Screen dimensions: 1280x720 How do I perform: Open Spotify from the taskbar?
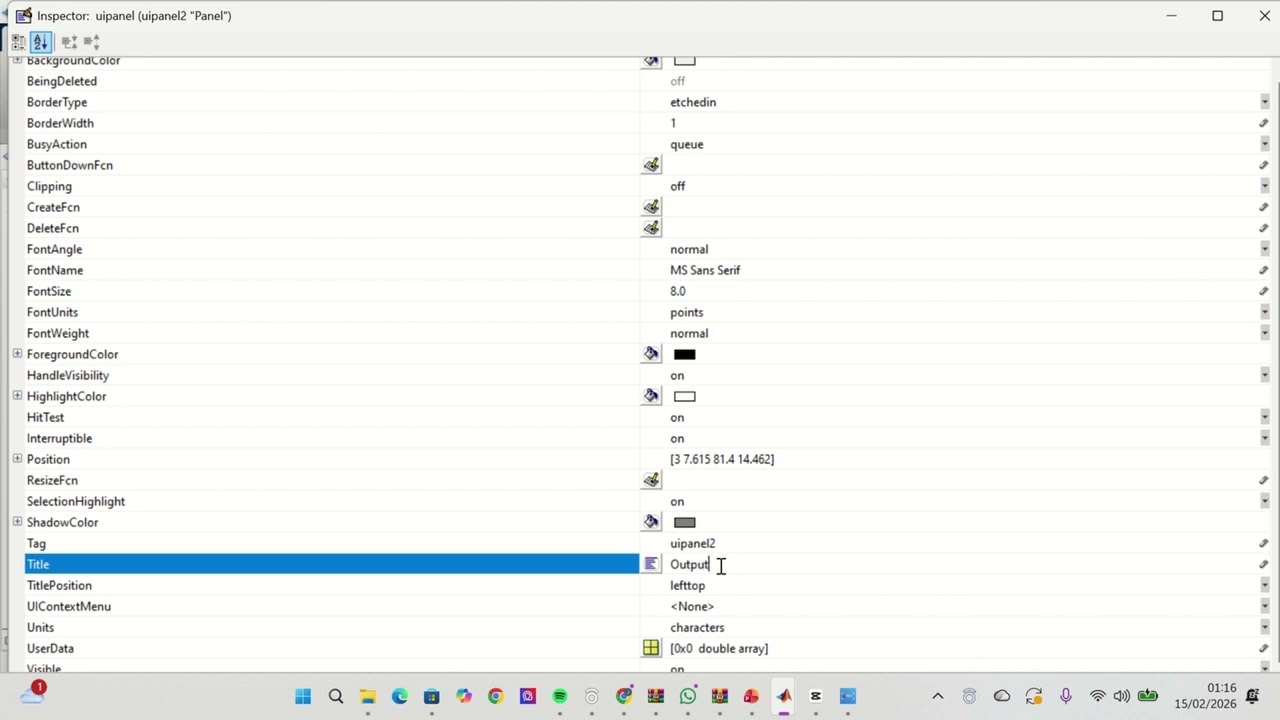point(560,696)
